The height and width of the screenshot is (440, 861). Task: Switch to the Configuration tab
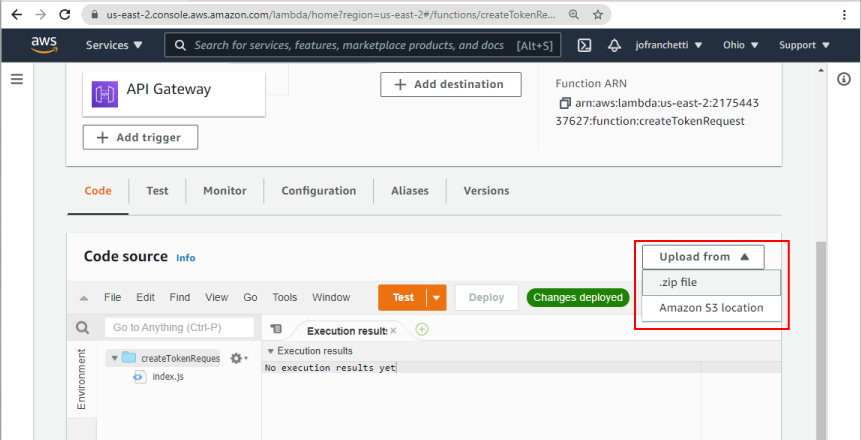coord(318,191)
